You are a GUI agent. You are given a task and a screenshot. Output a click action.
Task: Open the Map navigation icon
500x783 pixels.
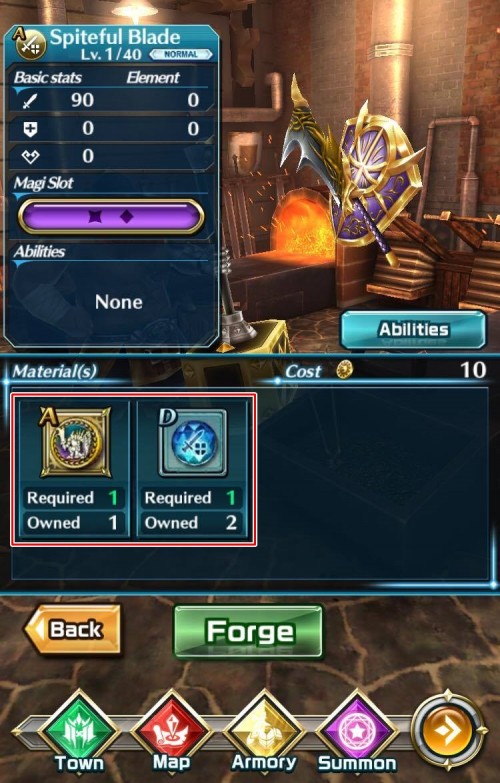click(171, 732)
